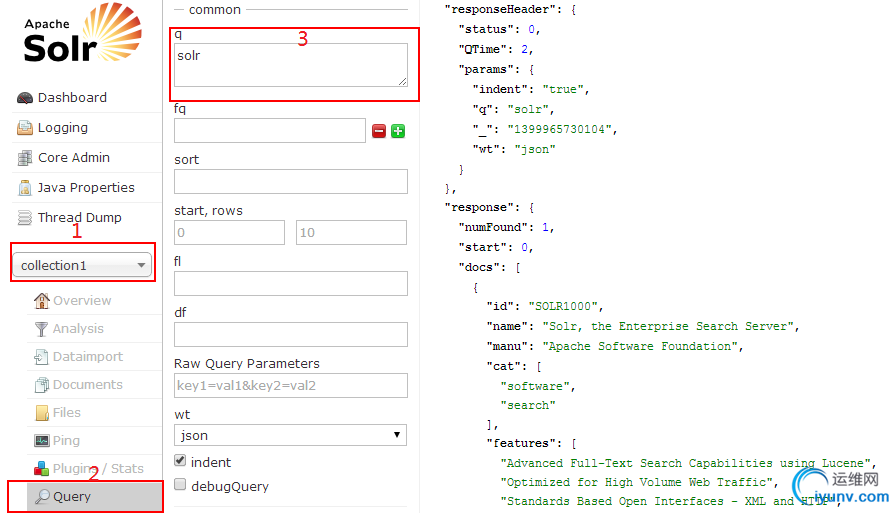Image resolution: width=895 pixels, height=513 pixels.
Task: Click the Documents icon
Action: [42, 385]
